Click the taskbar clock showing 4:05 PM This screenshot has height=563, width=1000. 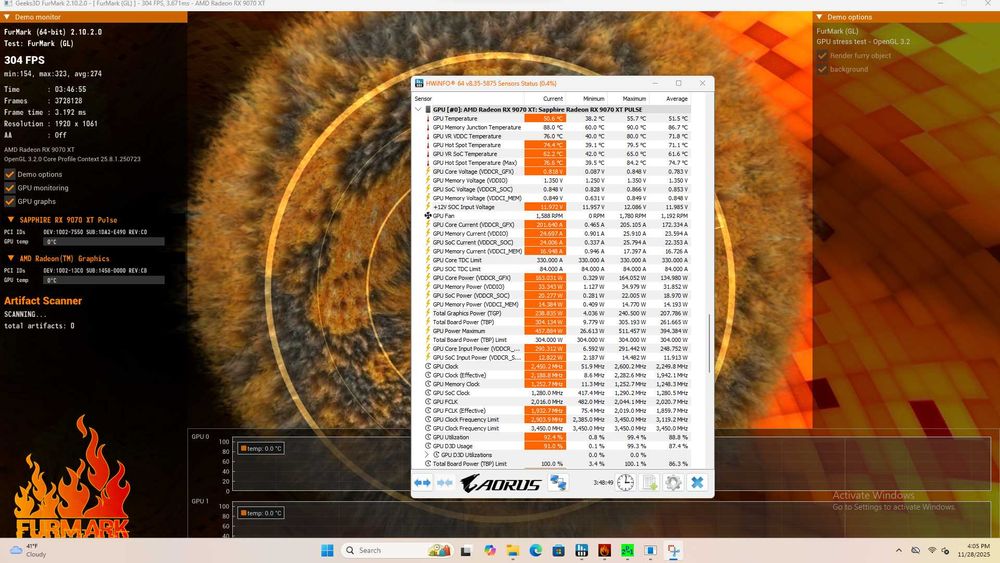[973, 550]
